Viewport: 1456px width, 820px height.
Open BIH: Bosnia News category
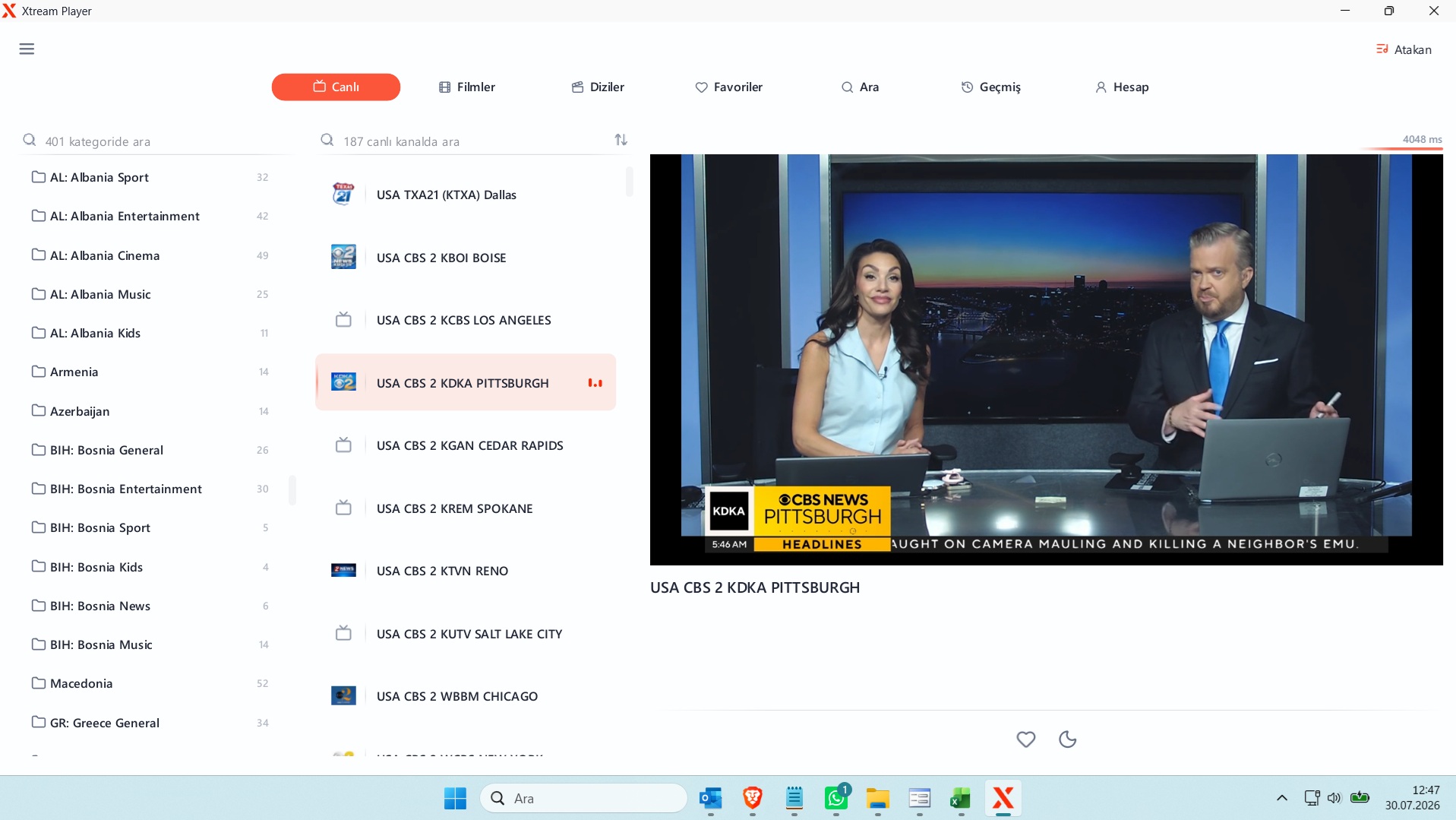(x=152, y=606)
